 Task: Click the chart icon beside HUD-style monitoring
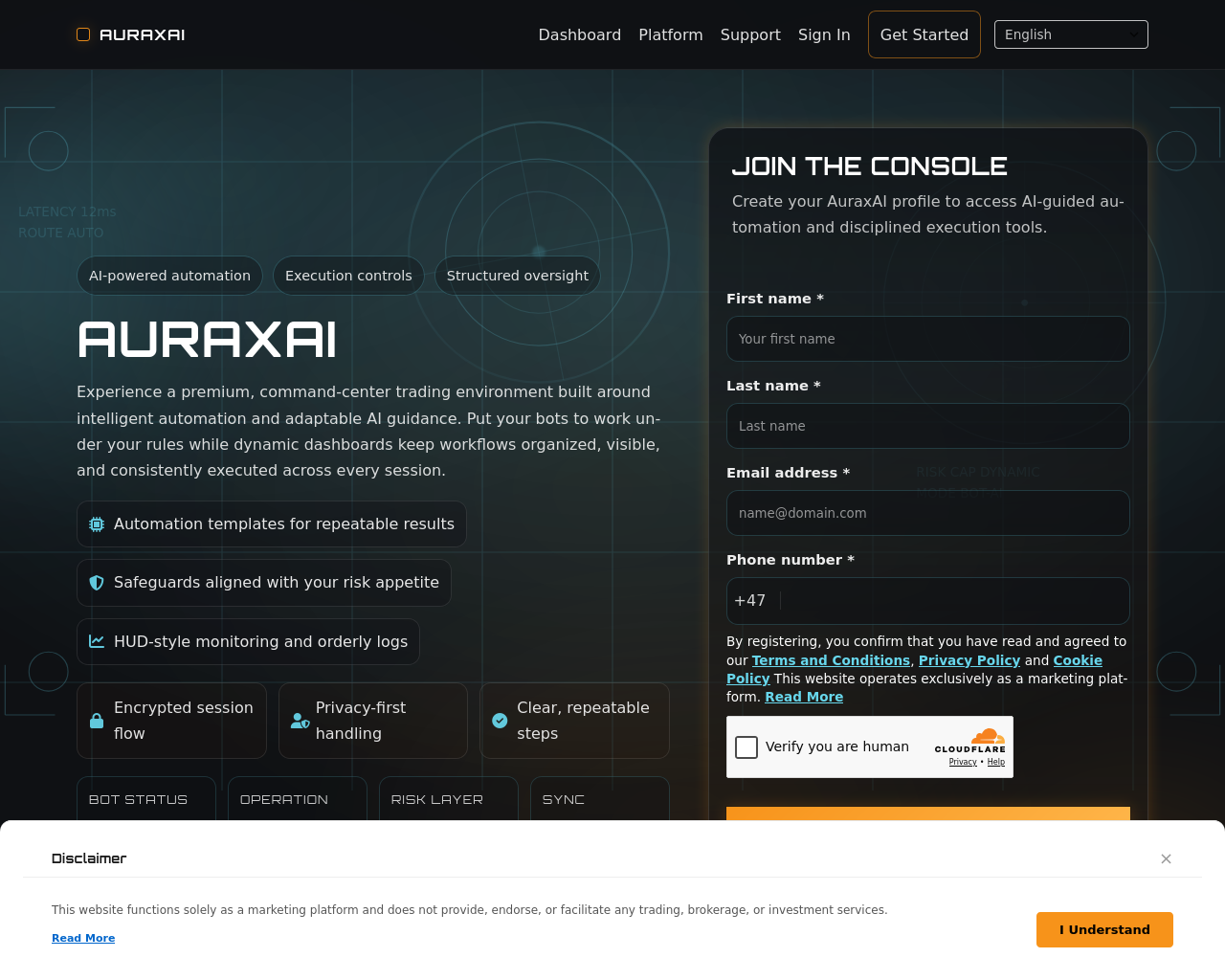pyautogui.click(x=97, y=641)
